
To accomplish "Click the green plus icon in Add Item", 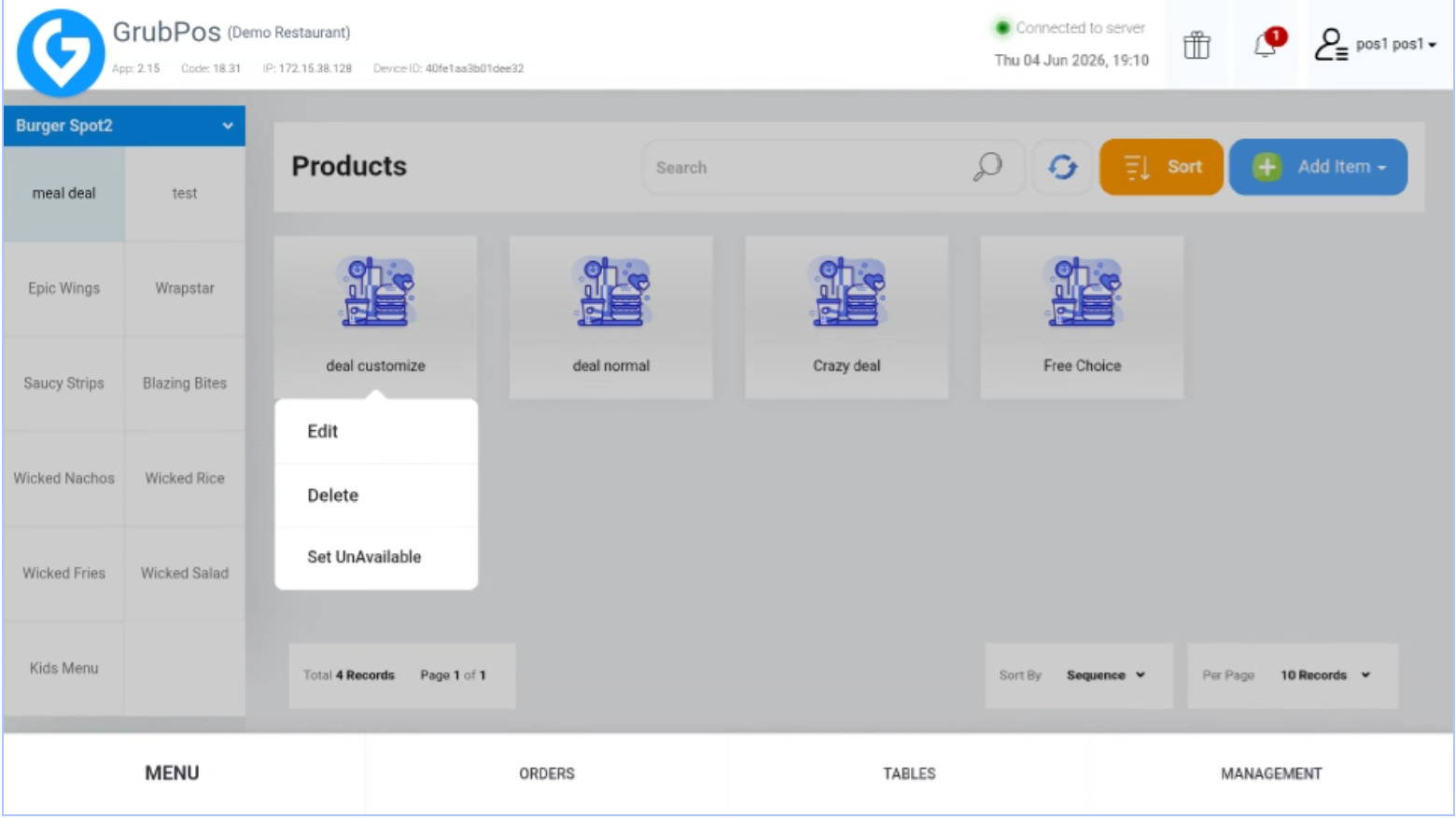I will tap(1267, 167).
